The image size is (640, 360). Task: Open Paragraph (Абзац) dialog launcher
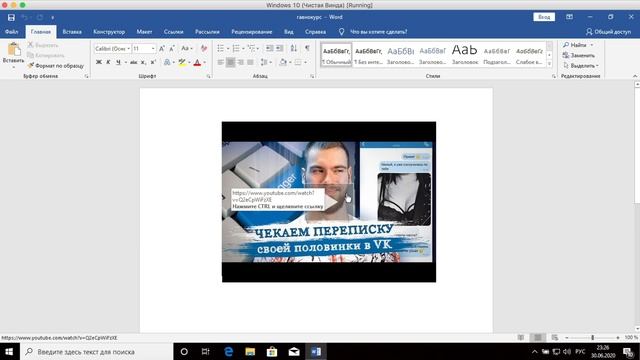pyautogui.click(x=312, y=76)
